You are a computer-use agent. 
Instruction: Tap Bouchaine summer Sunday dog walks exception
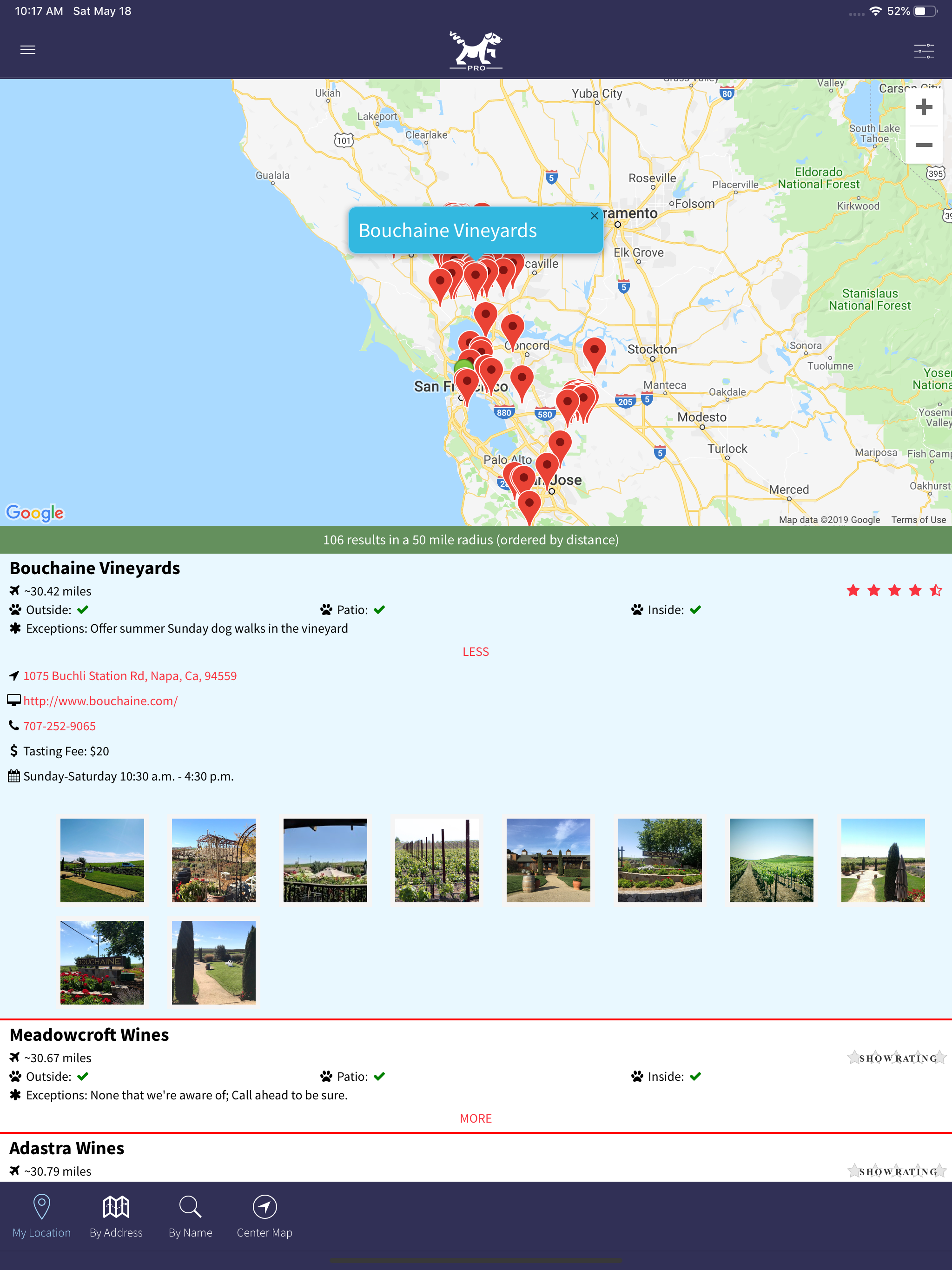pos(186,628)
